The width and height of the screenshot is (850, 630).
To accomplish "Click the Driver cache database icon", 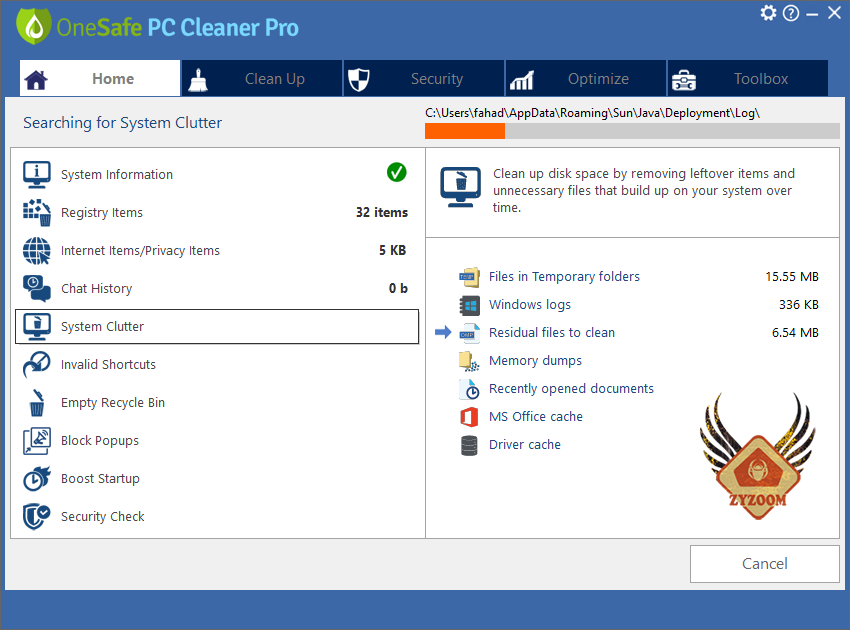I will point(469,445).
